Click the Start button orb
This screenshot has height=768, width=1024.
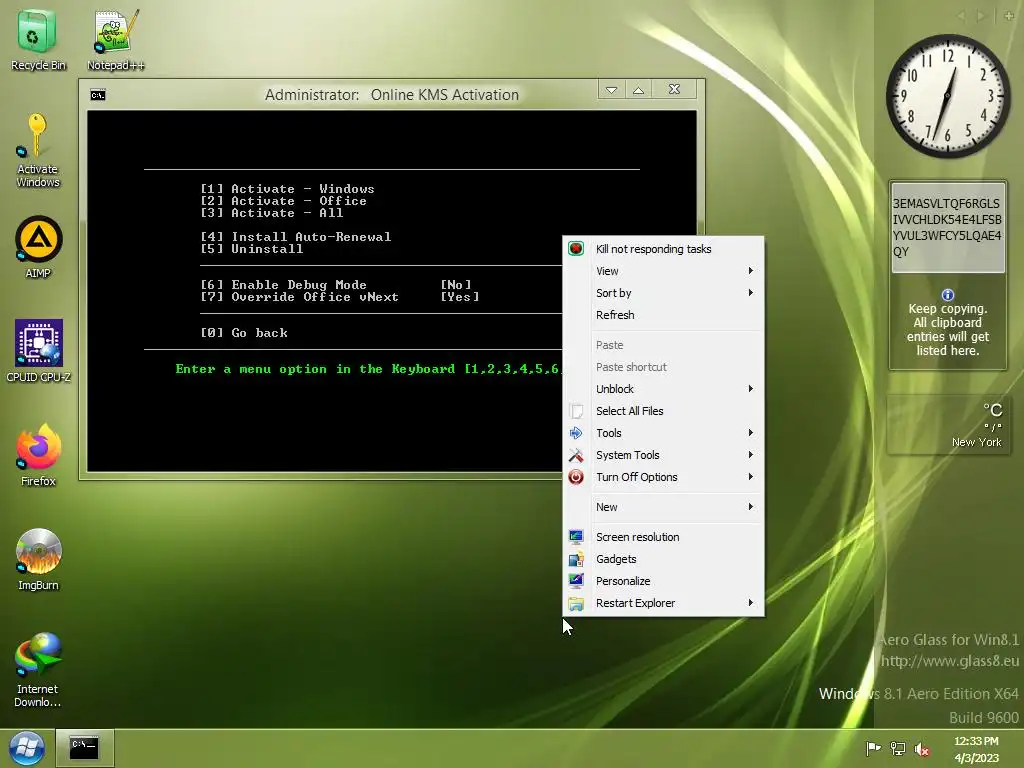tap(27, 748)
